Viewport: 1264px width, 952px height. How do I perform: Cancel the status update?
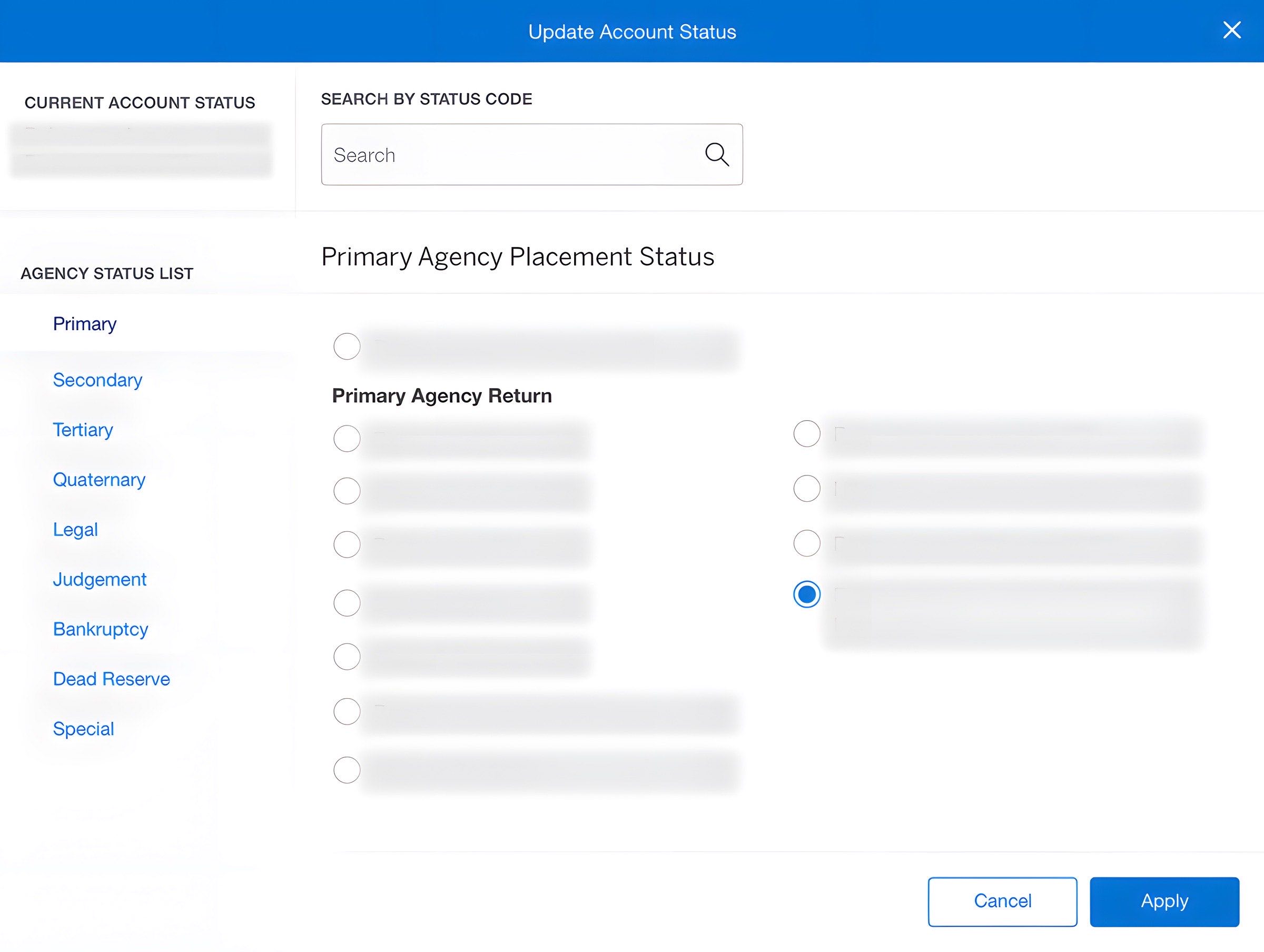point(1002,901)
